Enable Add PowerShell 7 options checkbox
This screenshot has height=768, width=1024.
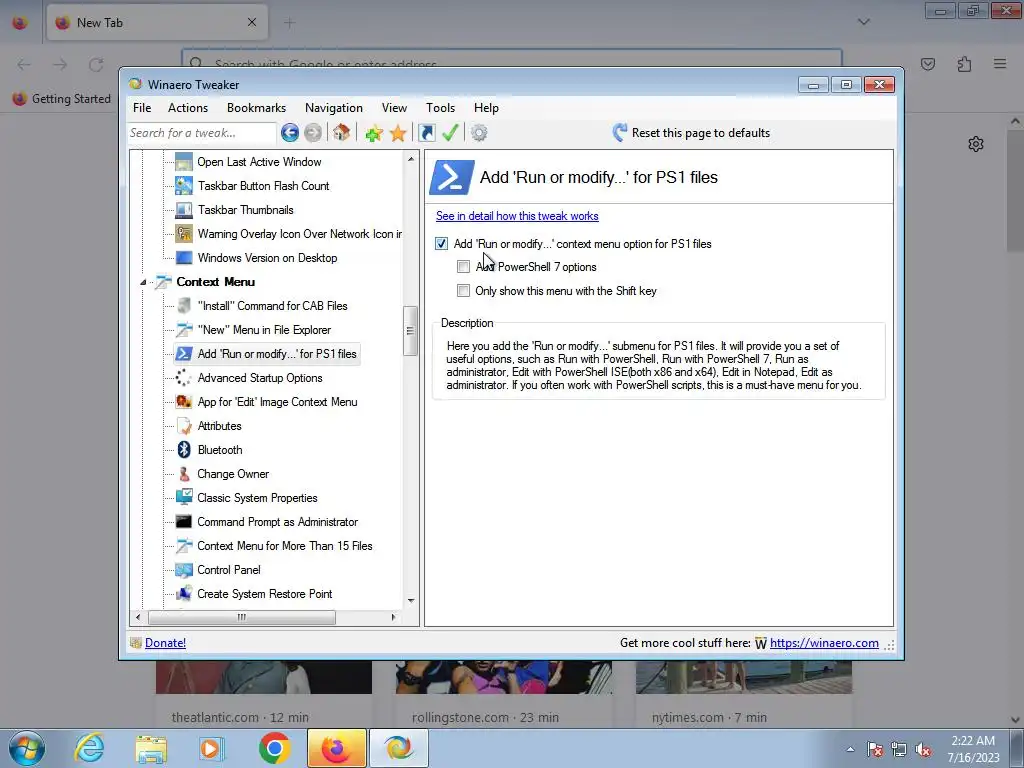click(463, 266)
